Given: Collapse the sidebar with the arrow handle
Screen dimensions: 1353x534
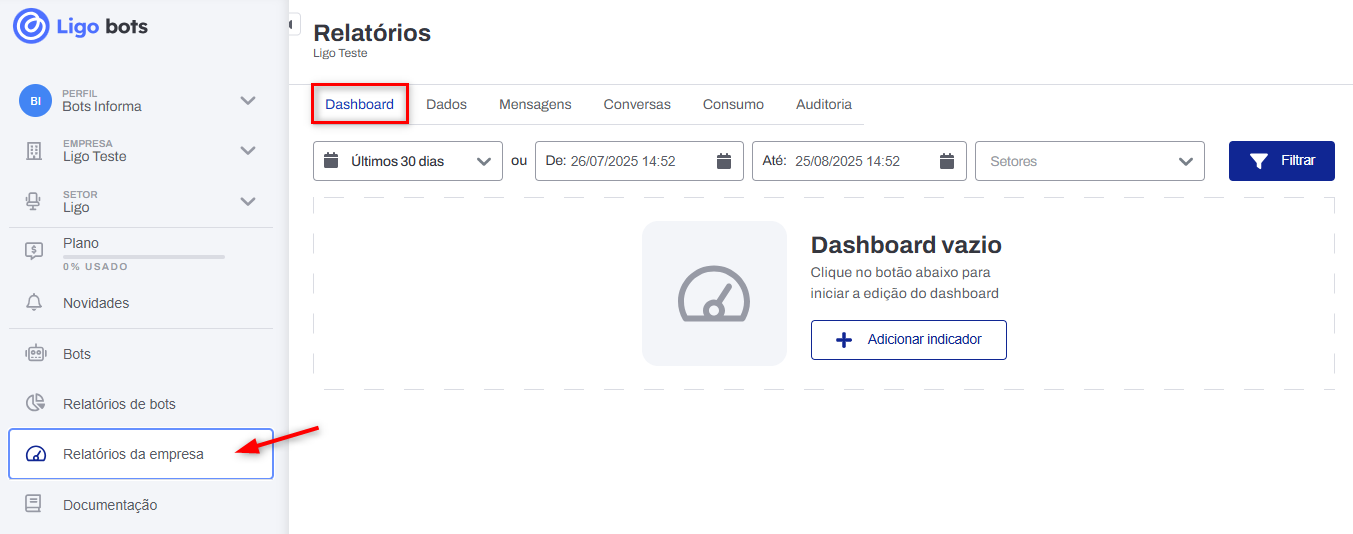Looking at the screenshot, I should tap(293, 24).
